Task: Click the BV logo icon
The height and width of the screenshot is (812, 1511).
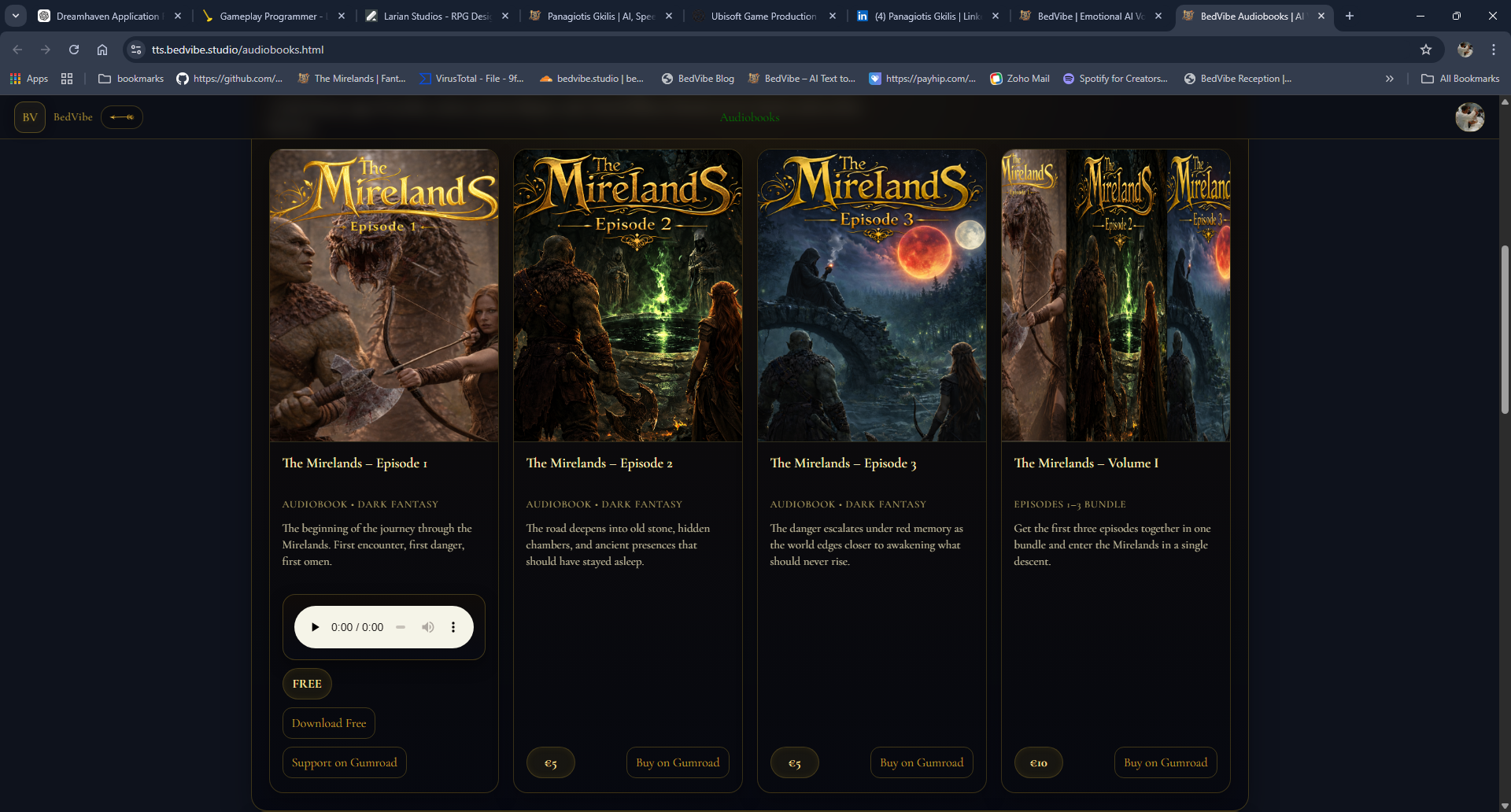Action: coord(30,117)
